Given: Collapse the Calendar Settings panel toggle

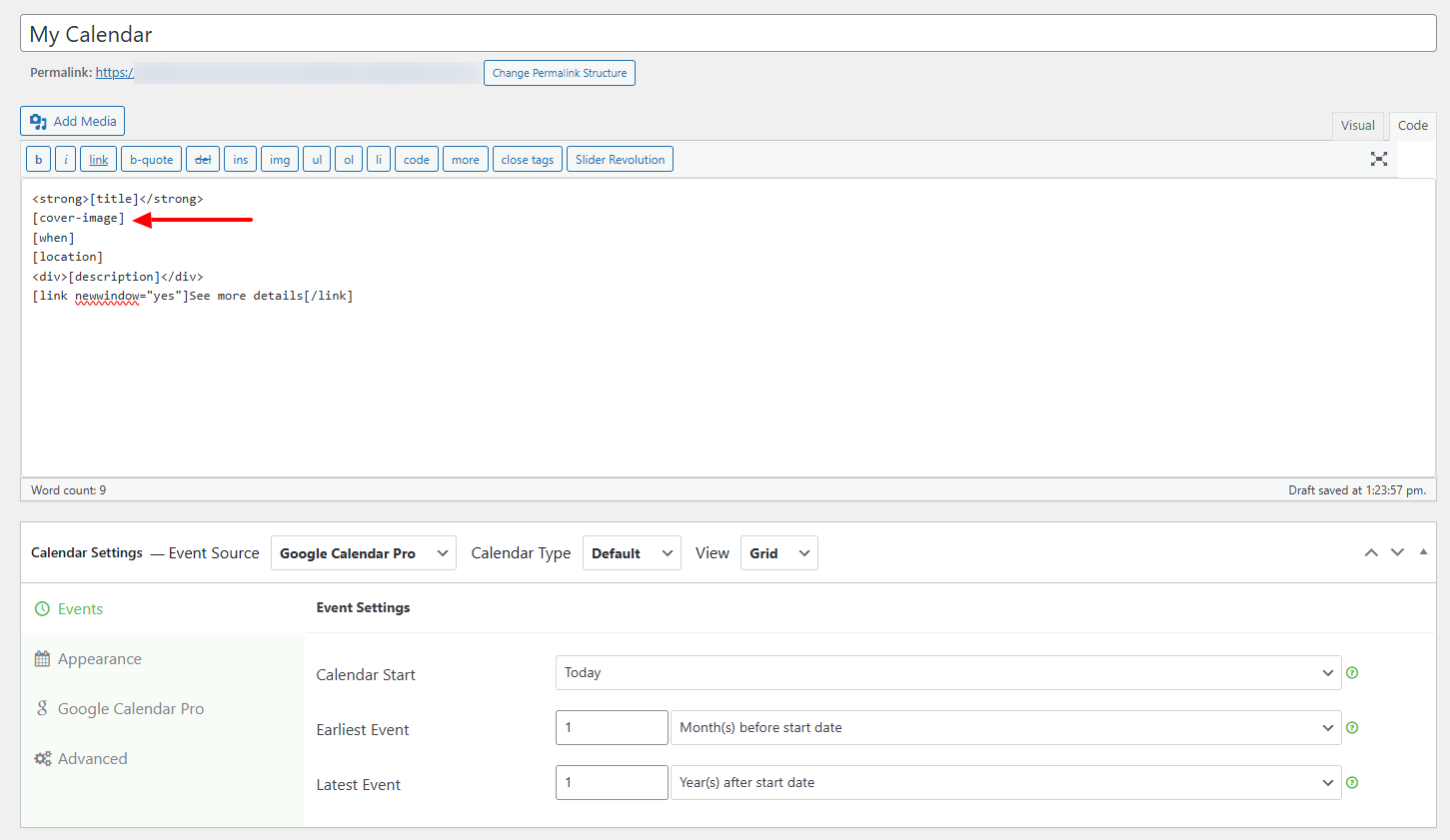Looking at the screenshot, I should (1423, 552).
